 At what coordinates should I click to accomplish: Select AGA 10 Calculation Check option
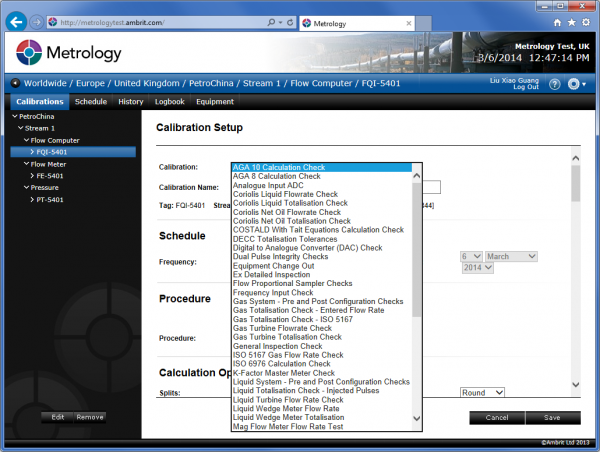click(322, 167)
